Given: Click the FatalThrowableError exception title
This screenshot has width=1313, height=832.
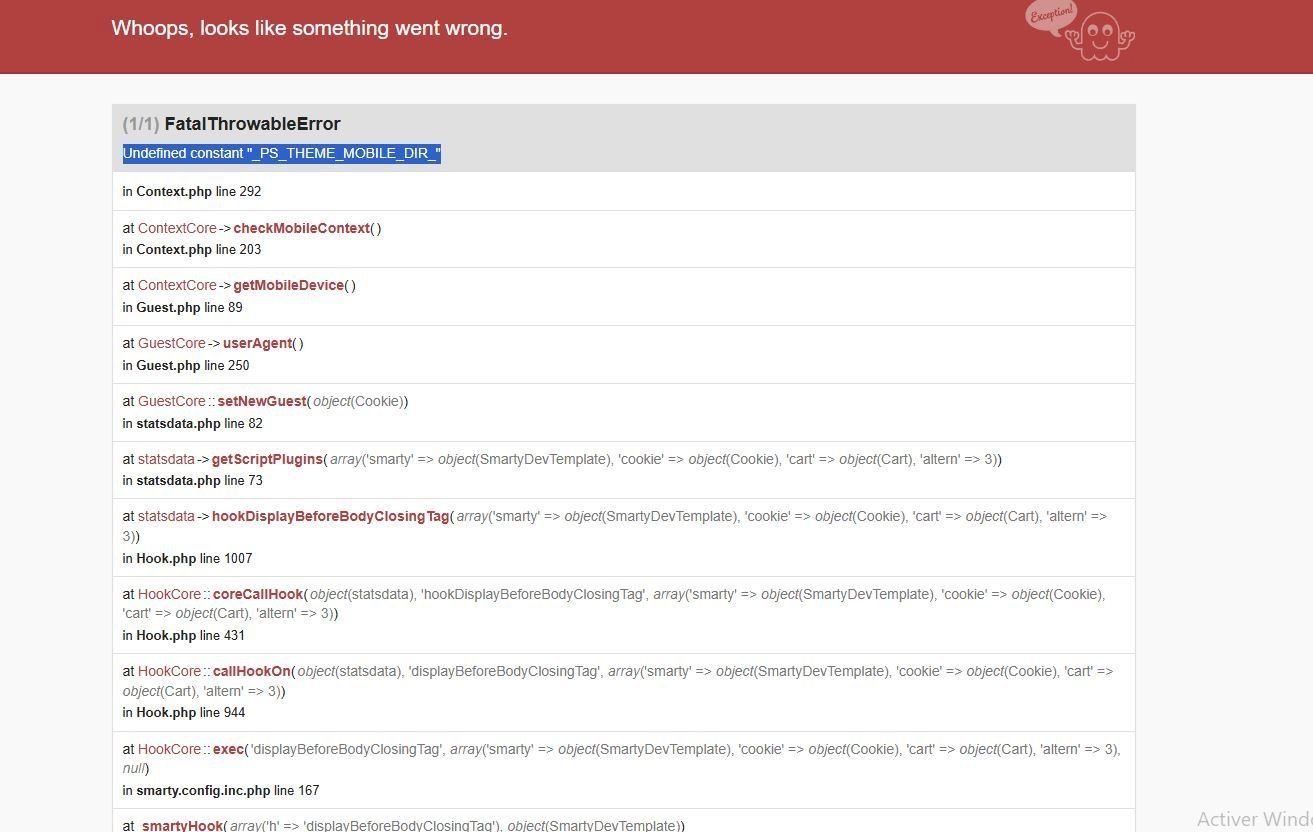Looking at the screenshot, I should (x=252, y=124).
